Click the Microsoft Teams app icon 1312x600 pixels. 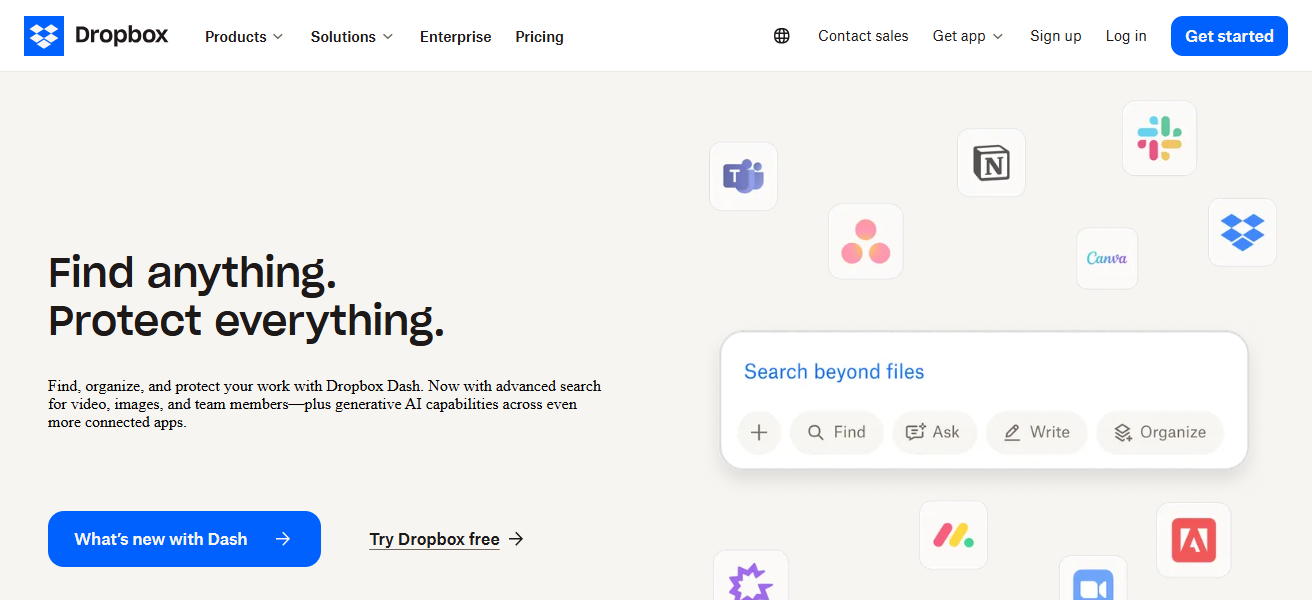[743, 176]
